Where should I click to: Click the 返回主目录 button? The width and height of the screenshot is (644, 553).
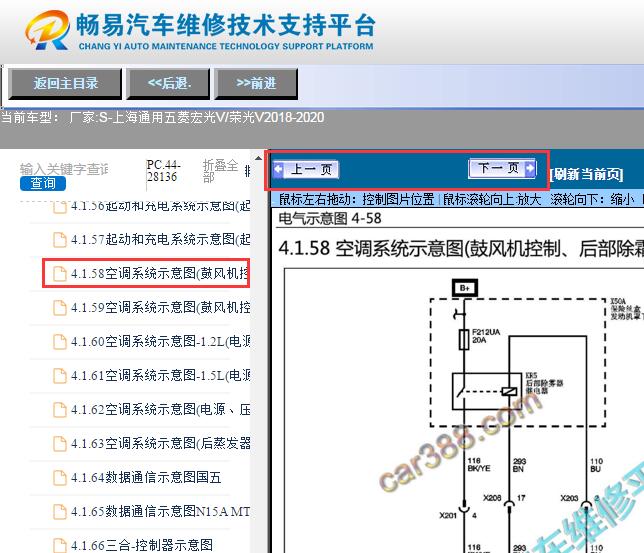pyautogui.click(x=65, y=84)
